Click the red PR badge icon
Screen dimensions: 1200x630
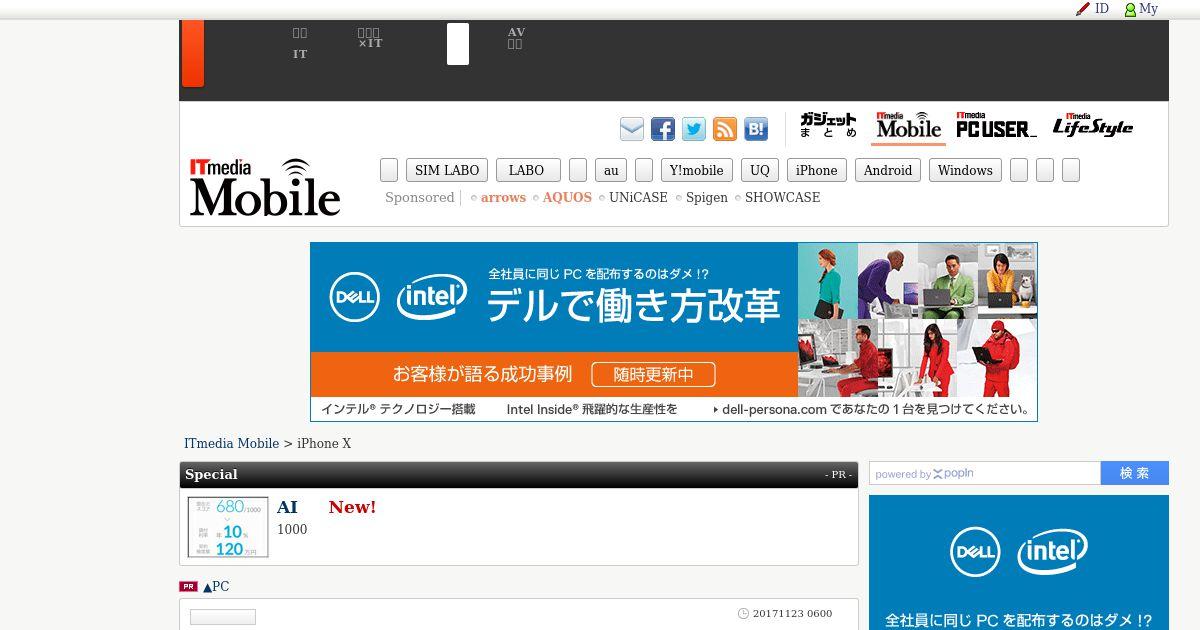[188, 586]
